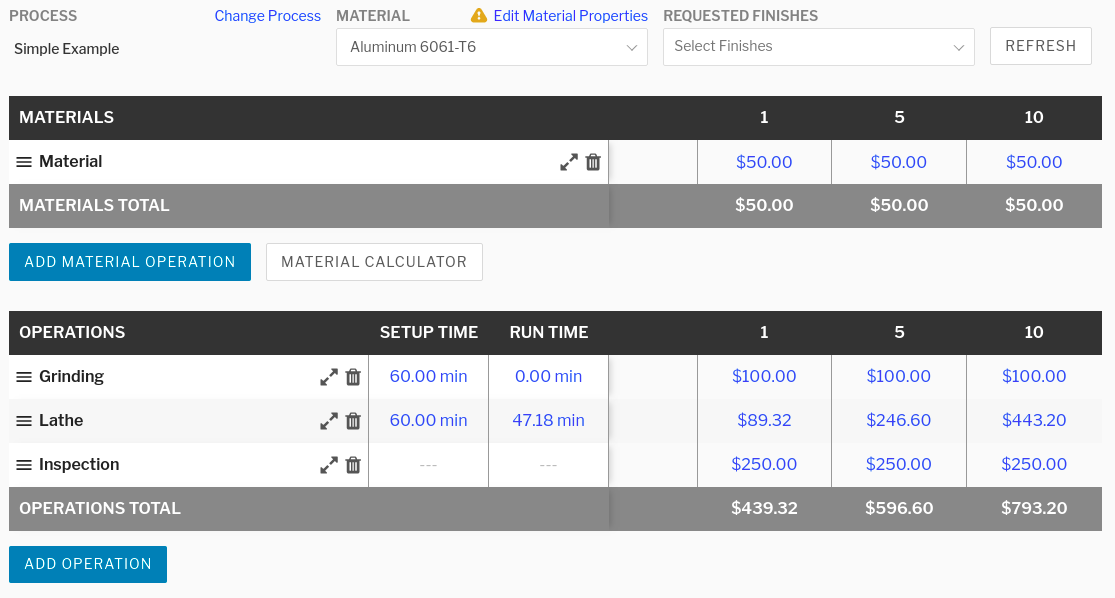Delete the Grinding operation
Screen dimensions: 1115x598
[353, 377]
